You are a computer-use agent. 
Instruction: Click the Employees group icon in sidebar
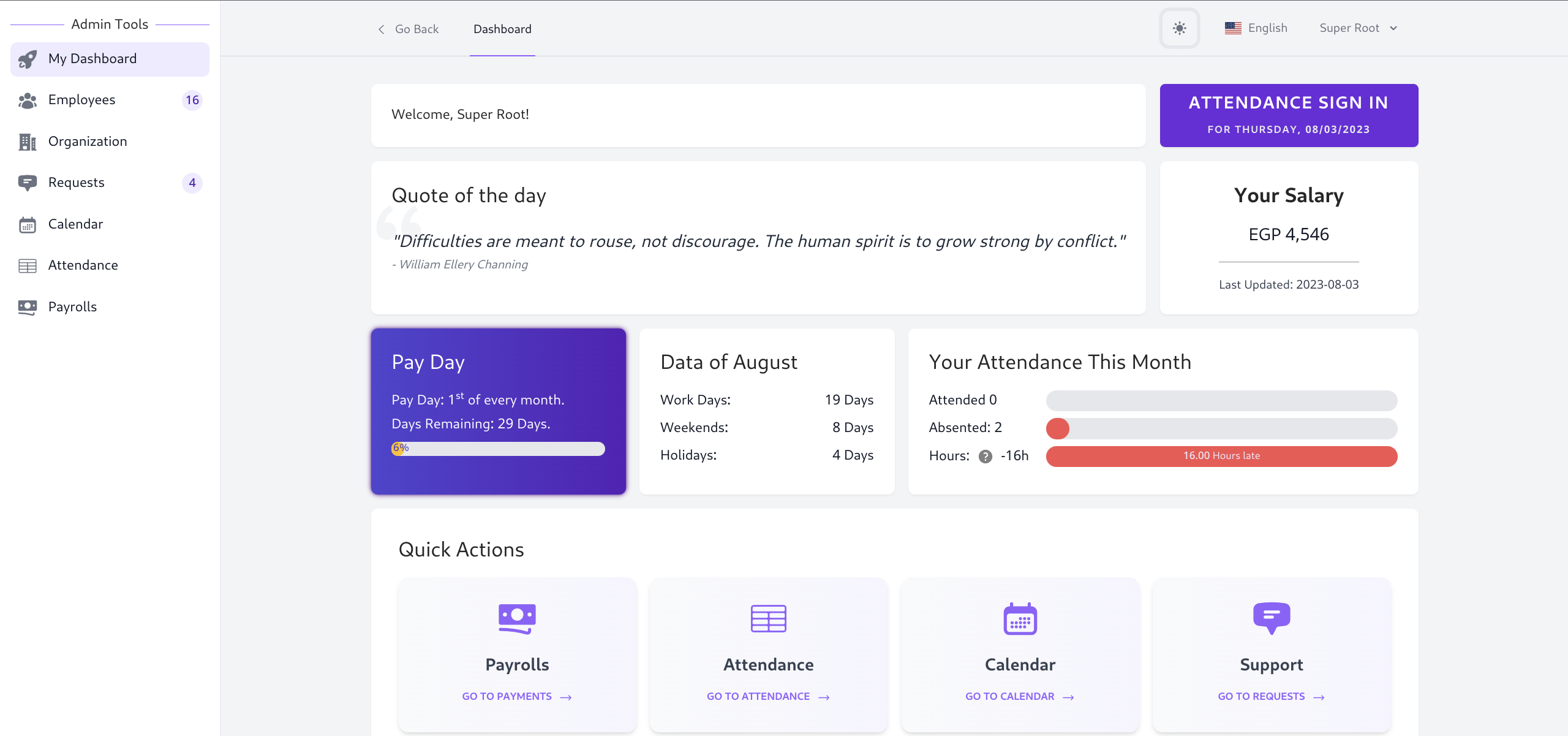point(28,101)
